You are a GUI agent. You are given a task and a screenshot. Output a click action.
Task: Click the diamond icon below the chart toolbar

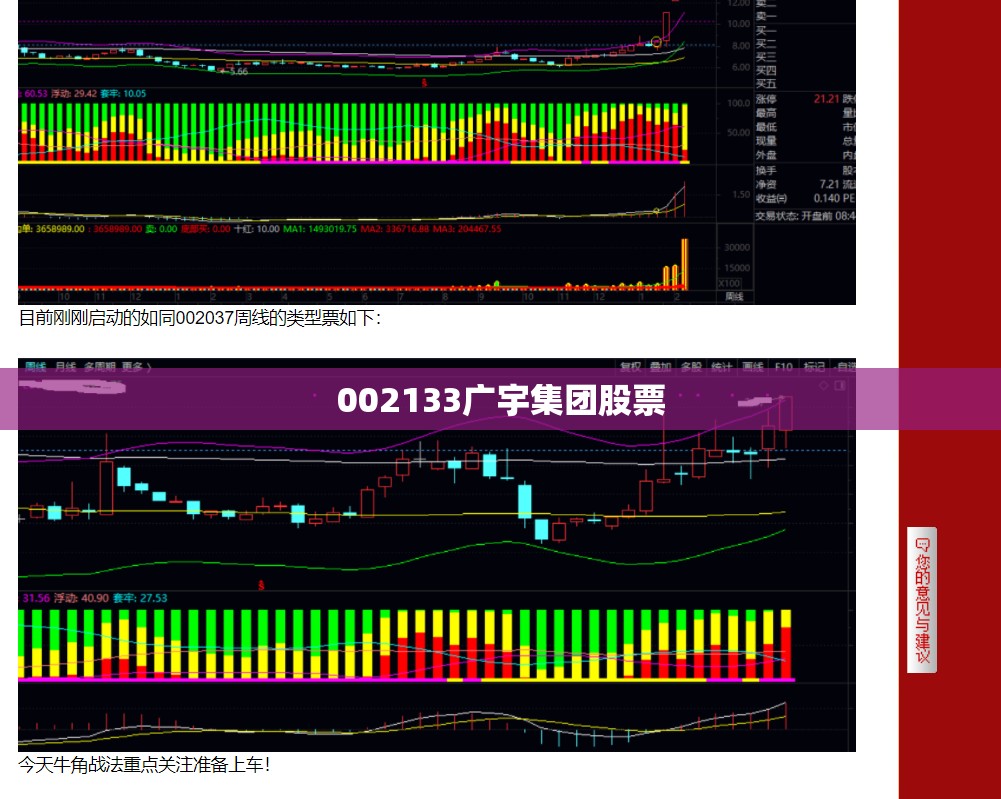point(824,385)
